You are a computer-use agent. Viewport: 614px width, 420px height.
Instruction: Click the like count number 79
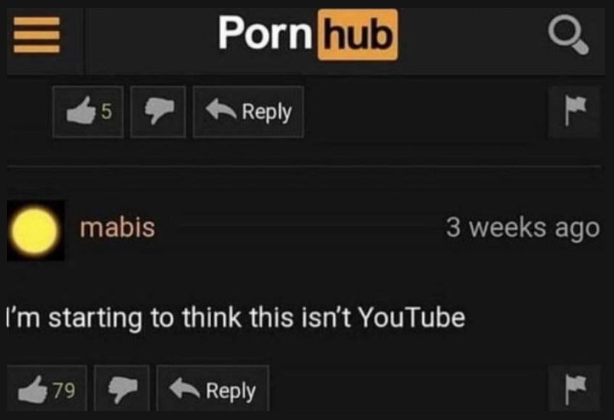64,390
